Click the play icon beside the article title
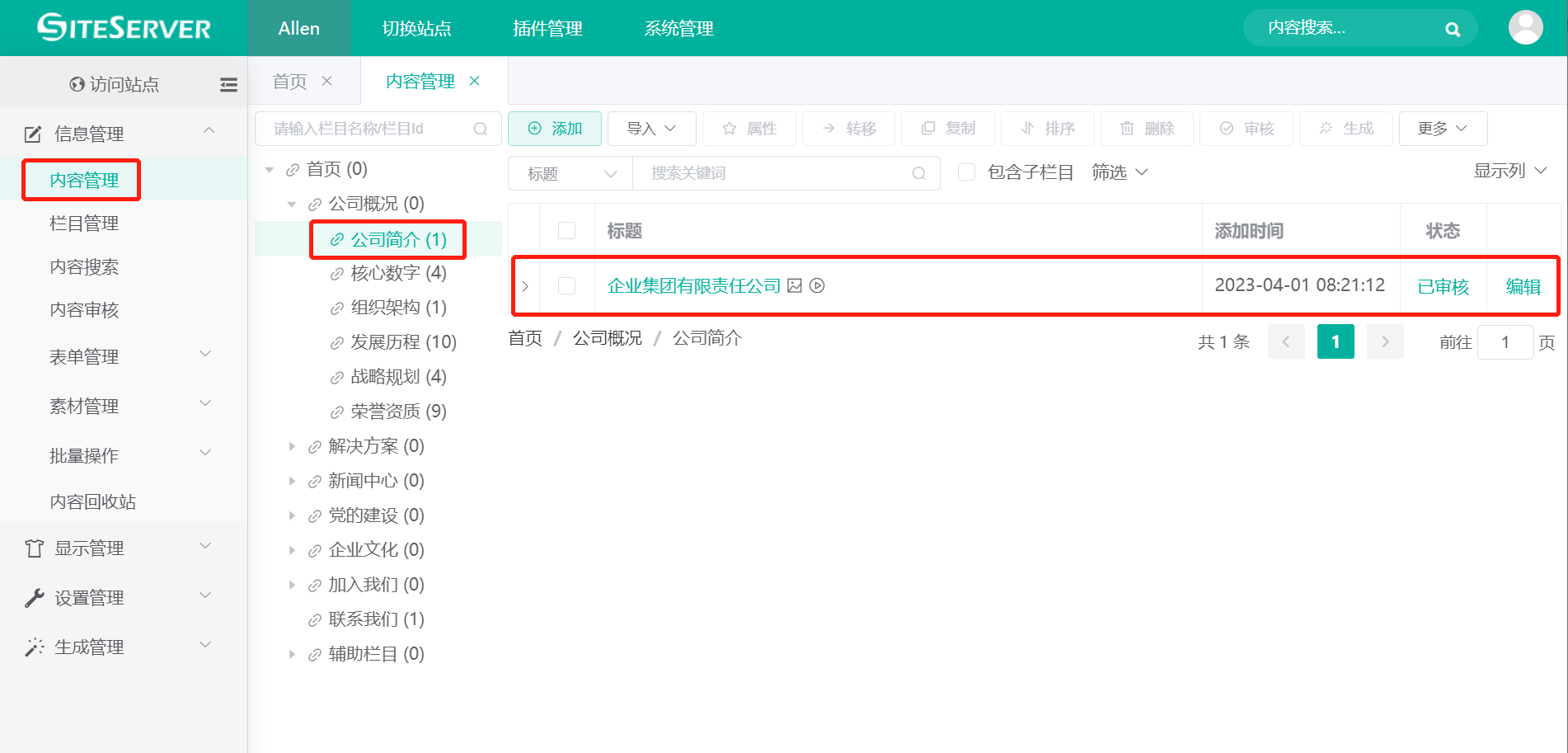The image size is (1568, 753). (x=816, y=285)
